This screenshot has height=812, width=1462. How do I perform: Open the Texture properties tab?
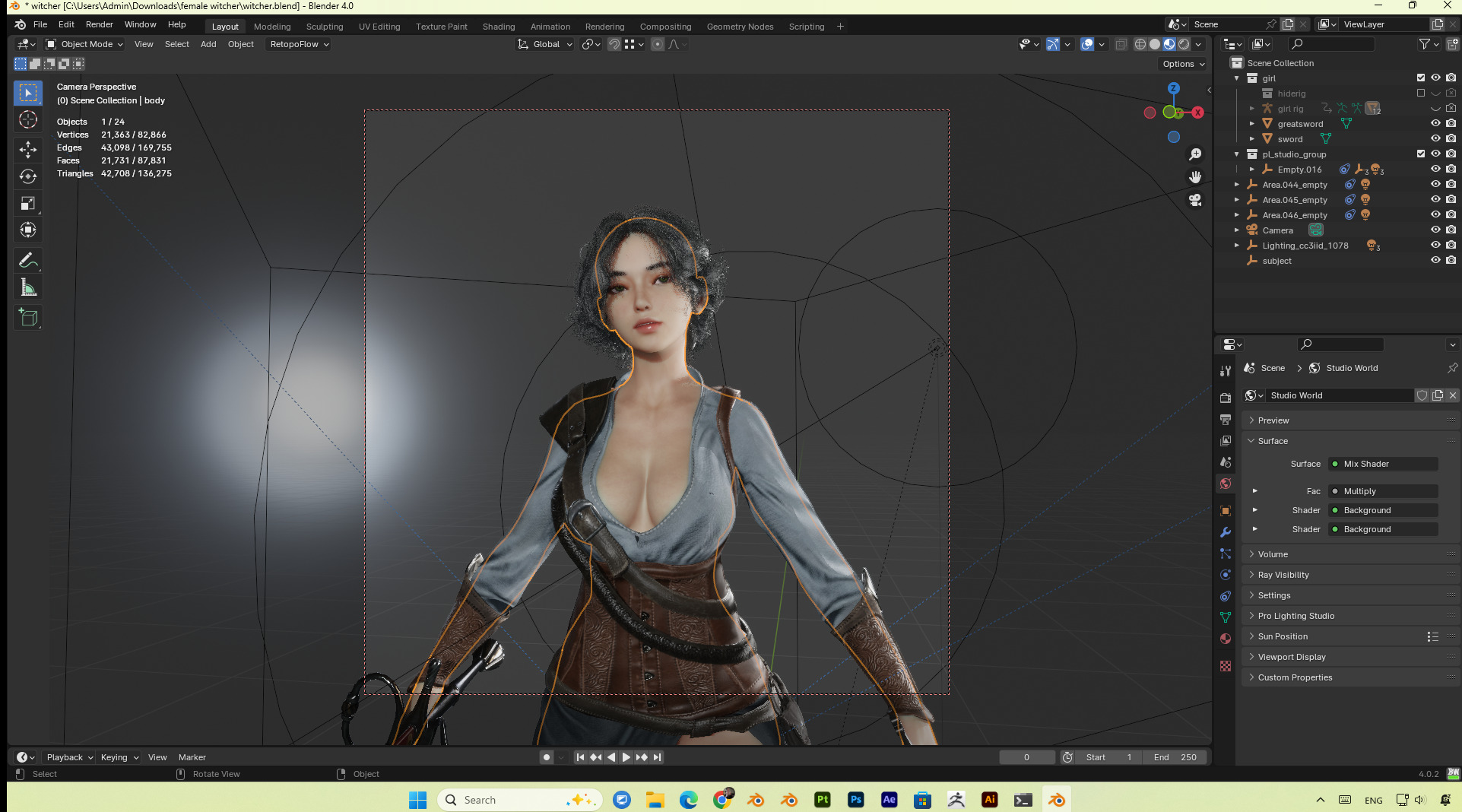1226,666
